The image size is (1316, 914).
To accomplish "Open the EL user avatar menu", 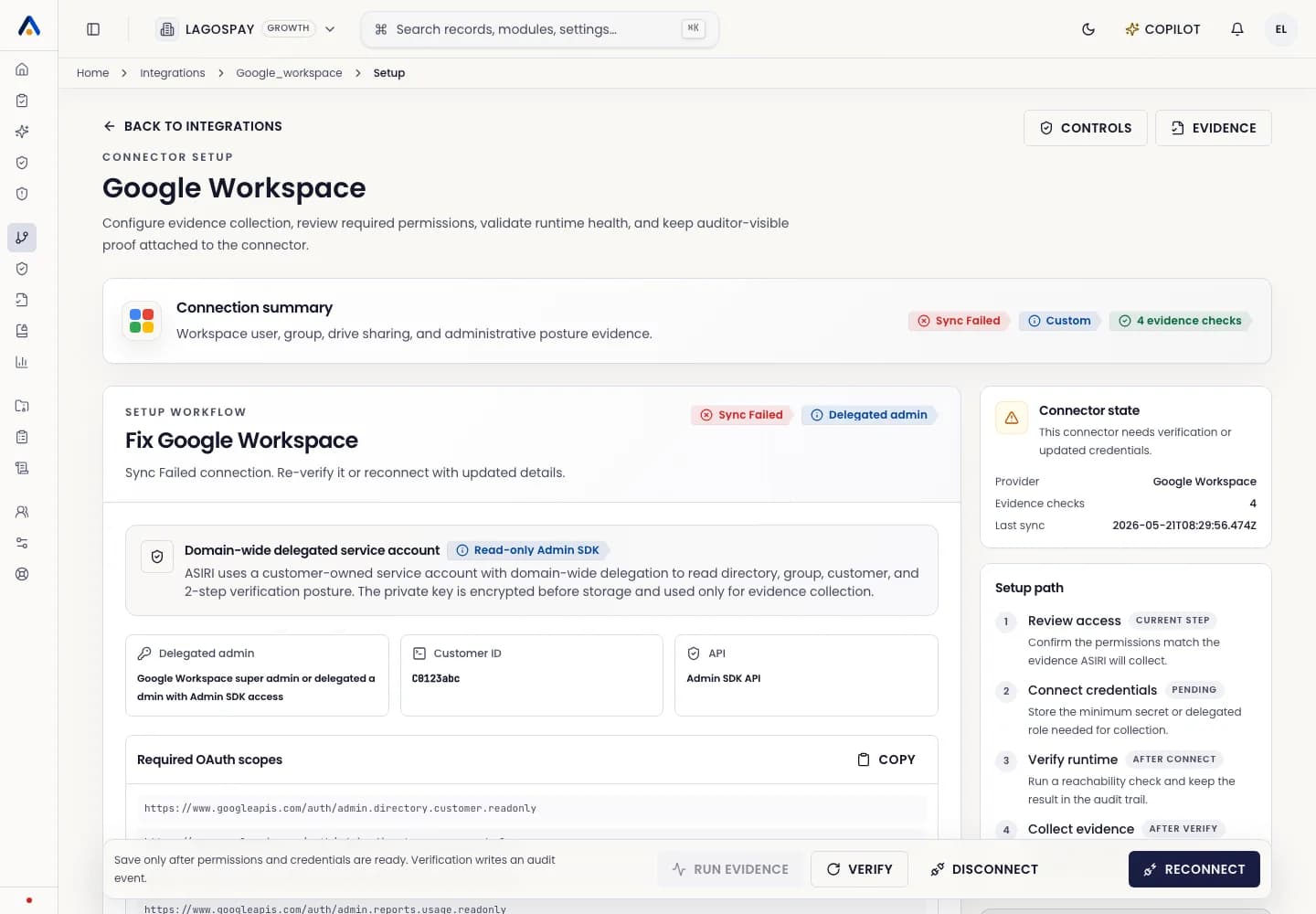I will click(x=1281, y=29).
